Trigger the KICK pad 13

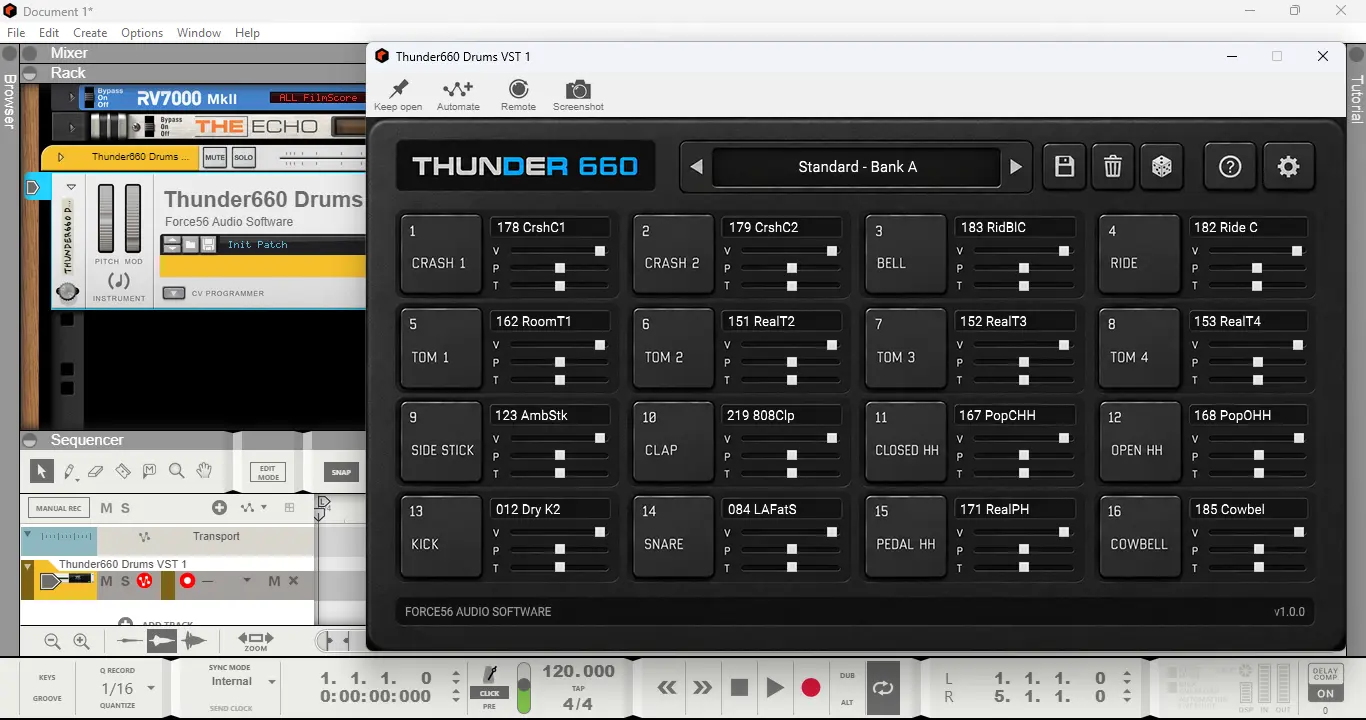(x=441, y=536)
